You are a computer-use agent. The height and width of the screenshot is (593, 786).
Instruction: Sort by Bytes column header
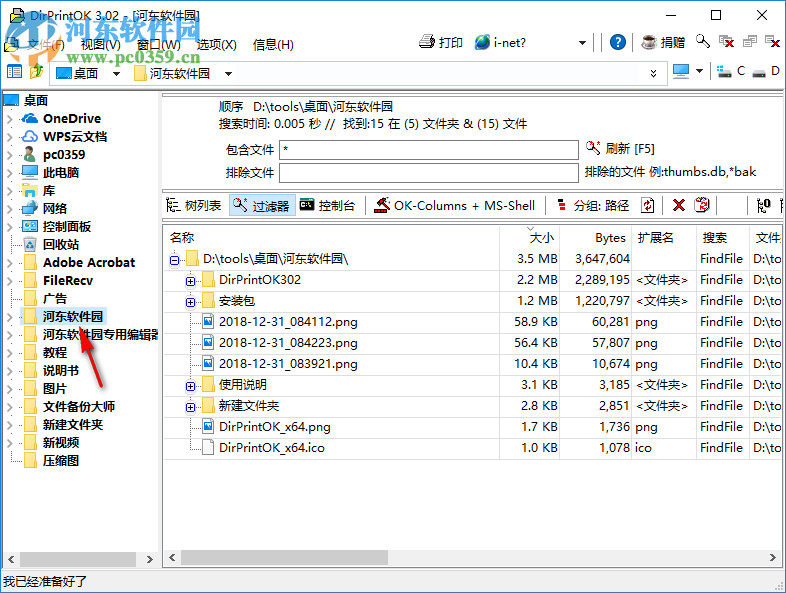click(x=596, y=238)
